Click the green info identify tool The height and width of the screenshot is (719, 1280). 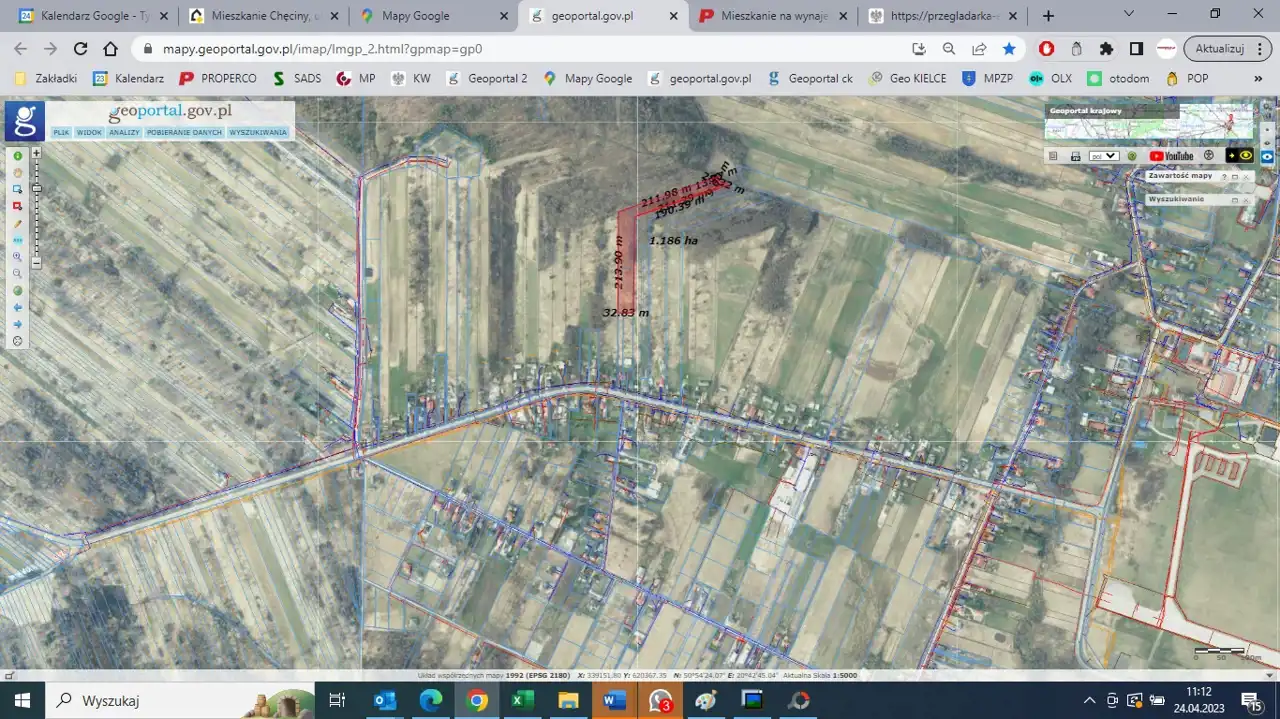coord(17,155)
